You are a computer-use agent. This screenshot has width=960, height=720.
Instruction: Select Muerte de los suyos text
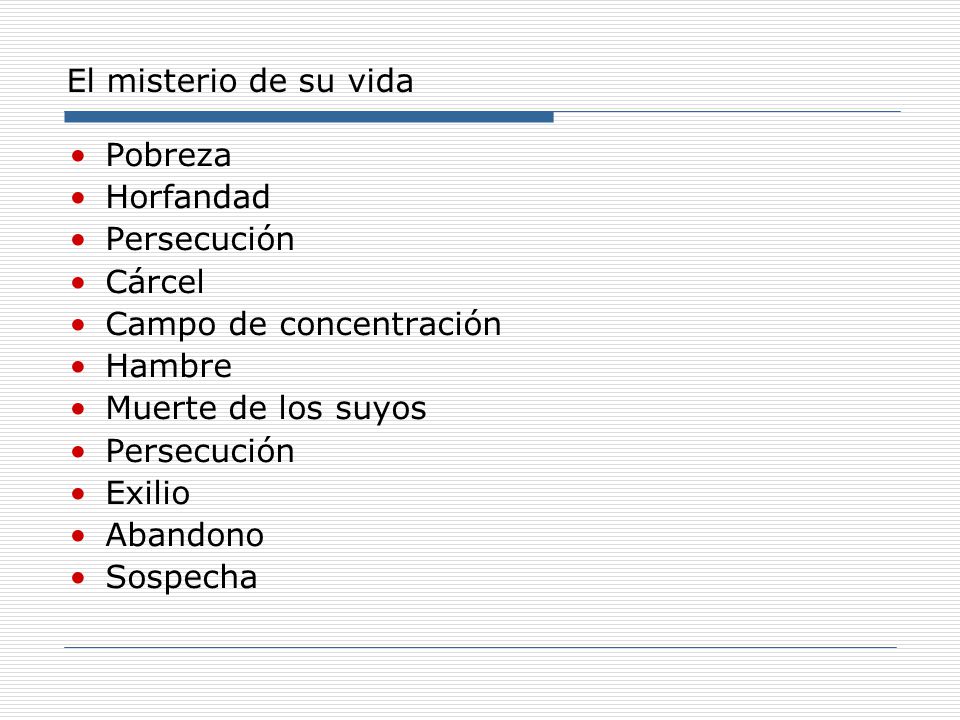click(266, 408)
